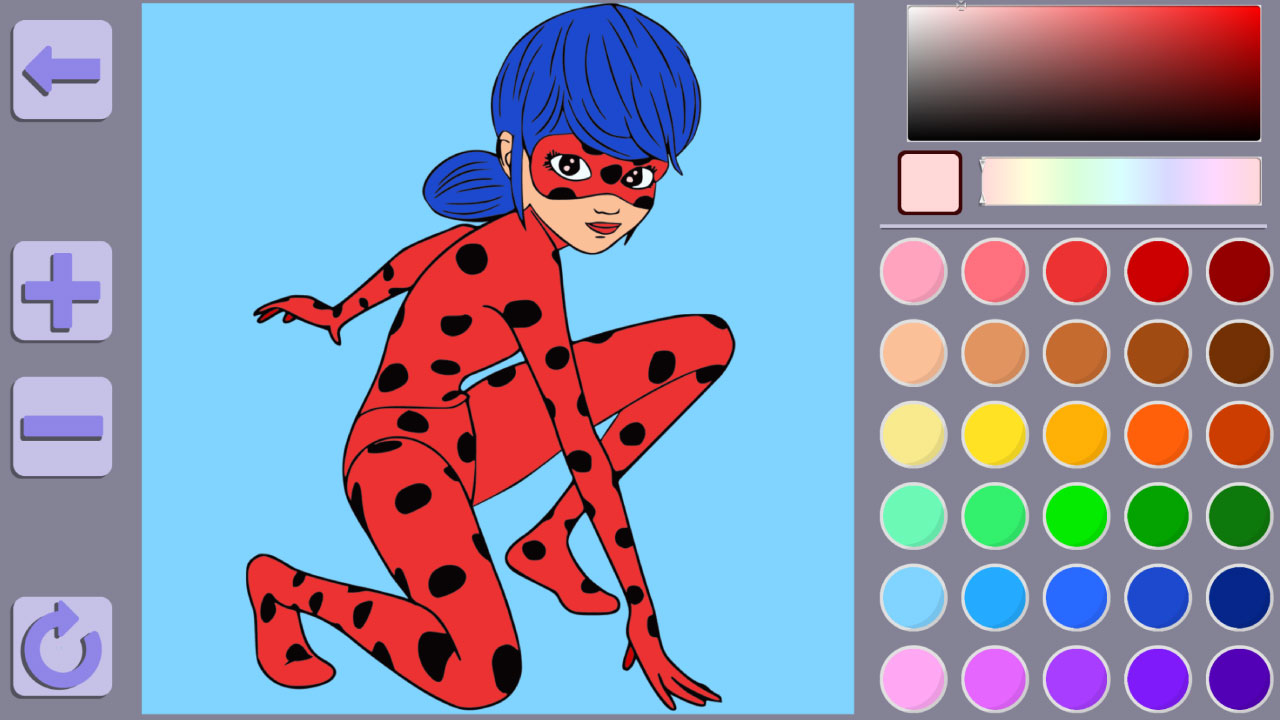Image resolution: width=1280 pixels, height=720 pixels.
Task: Select the mint green color circle
Action: (913, 516)
